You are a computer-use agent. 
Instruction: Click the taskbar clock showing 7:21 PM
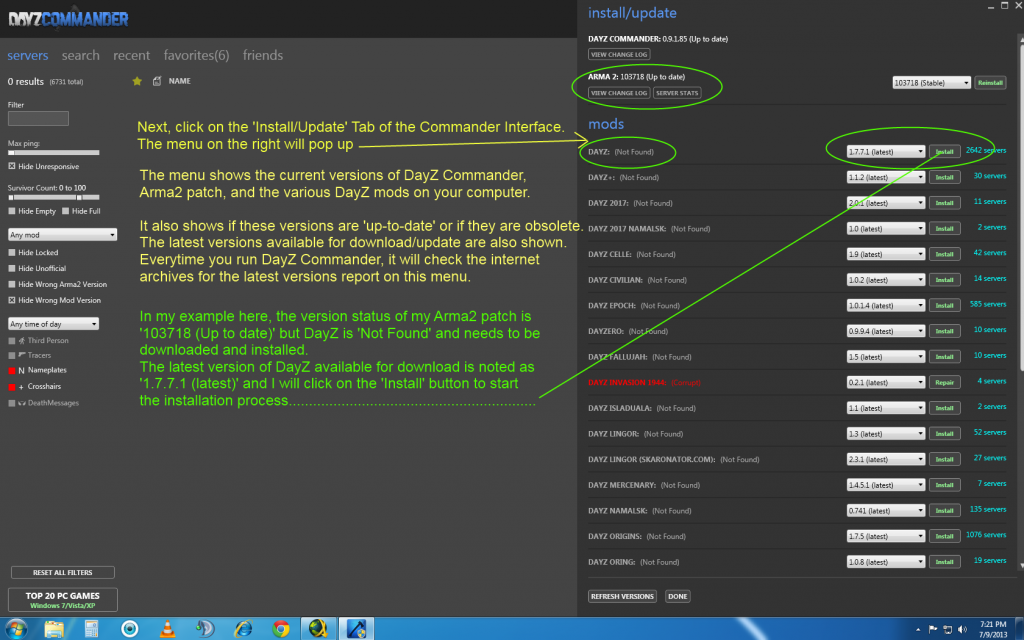tap(993, 630)
